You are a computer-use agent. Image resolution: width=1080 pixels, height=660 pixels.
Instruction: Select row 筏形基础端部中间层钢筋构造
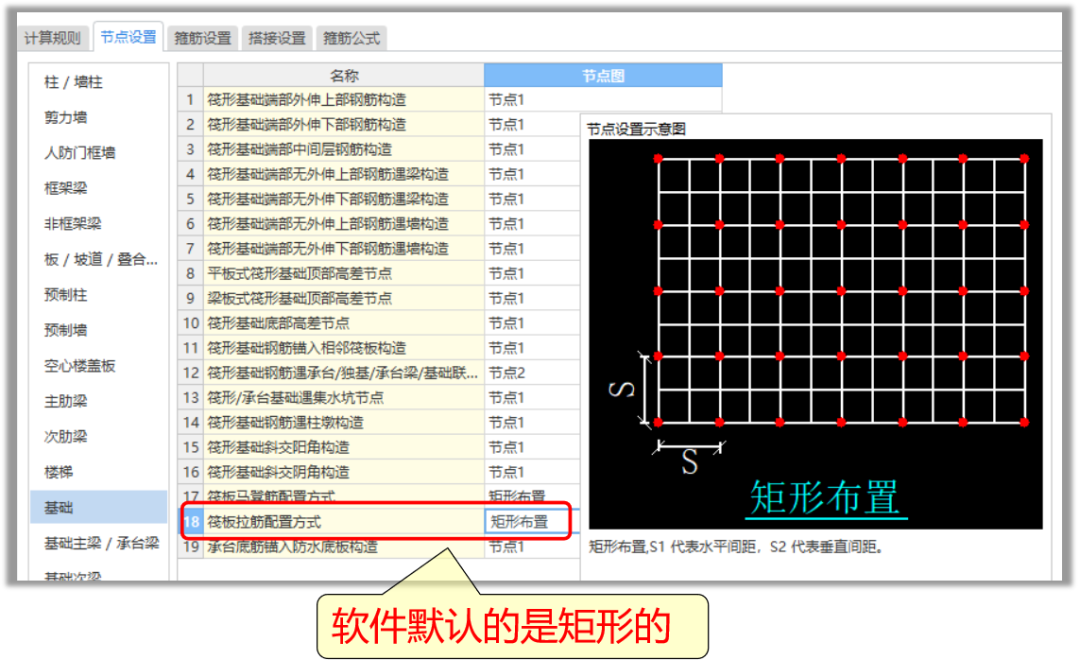pos(344,149)
